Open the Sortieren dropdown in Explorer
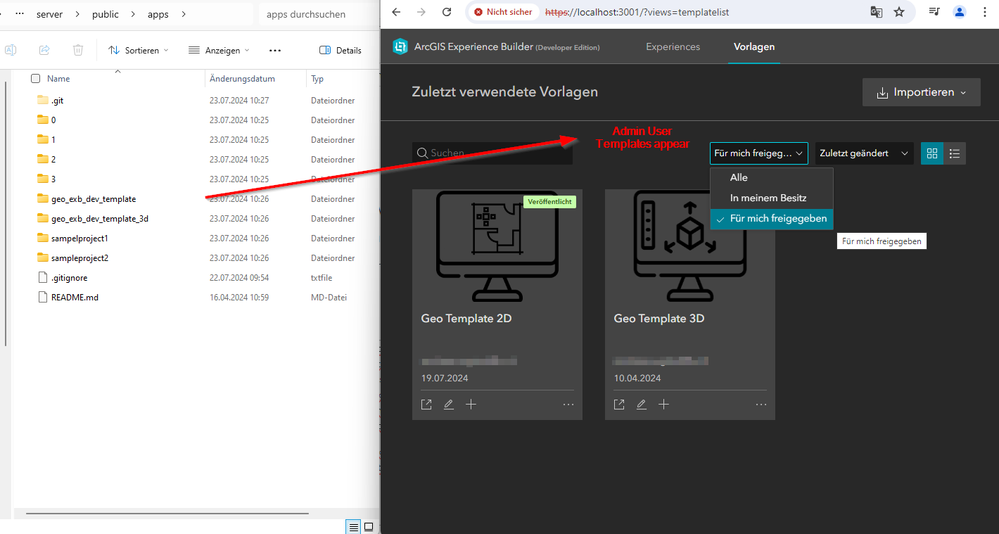Viewport: 999px width, 534px height. 138,50
